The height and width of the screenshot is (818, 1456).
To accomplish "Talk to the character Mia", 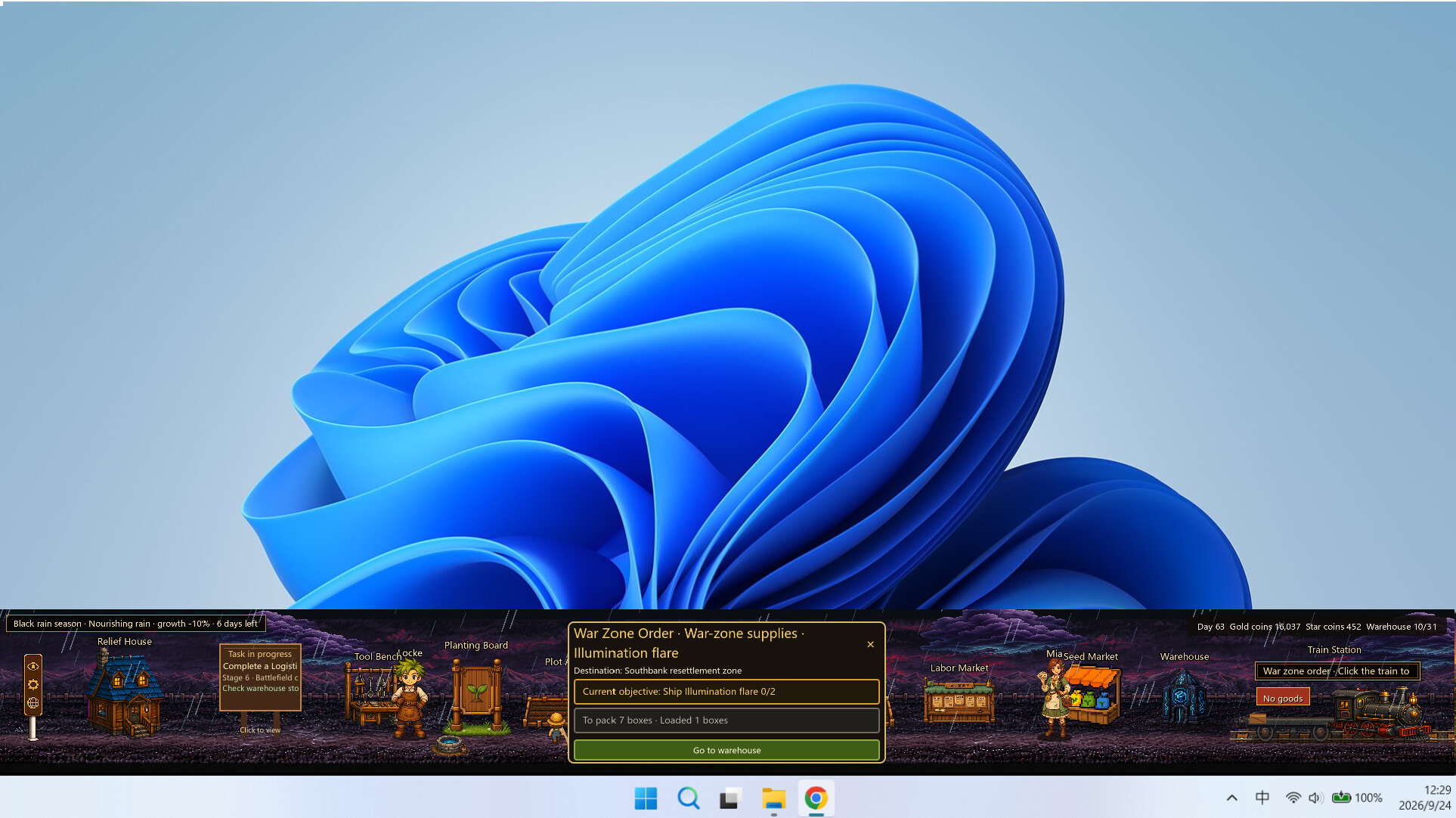I will [x=1055, y=699].
